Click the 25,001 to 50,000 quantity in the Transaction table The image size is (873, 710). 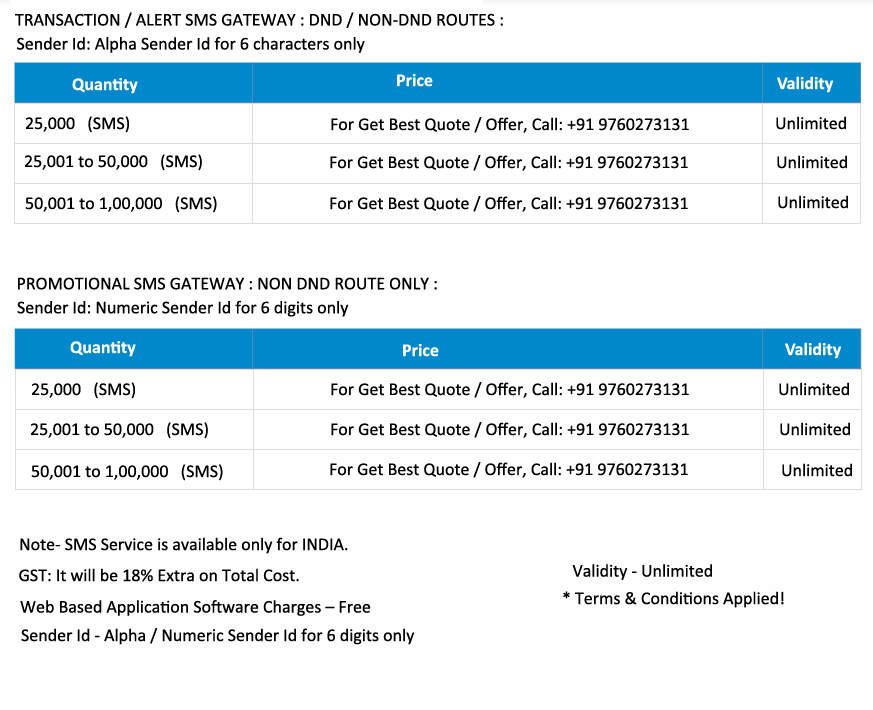pyautogui.click(x=113, y=162)
